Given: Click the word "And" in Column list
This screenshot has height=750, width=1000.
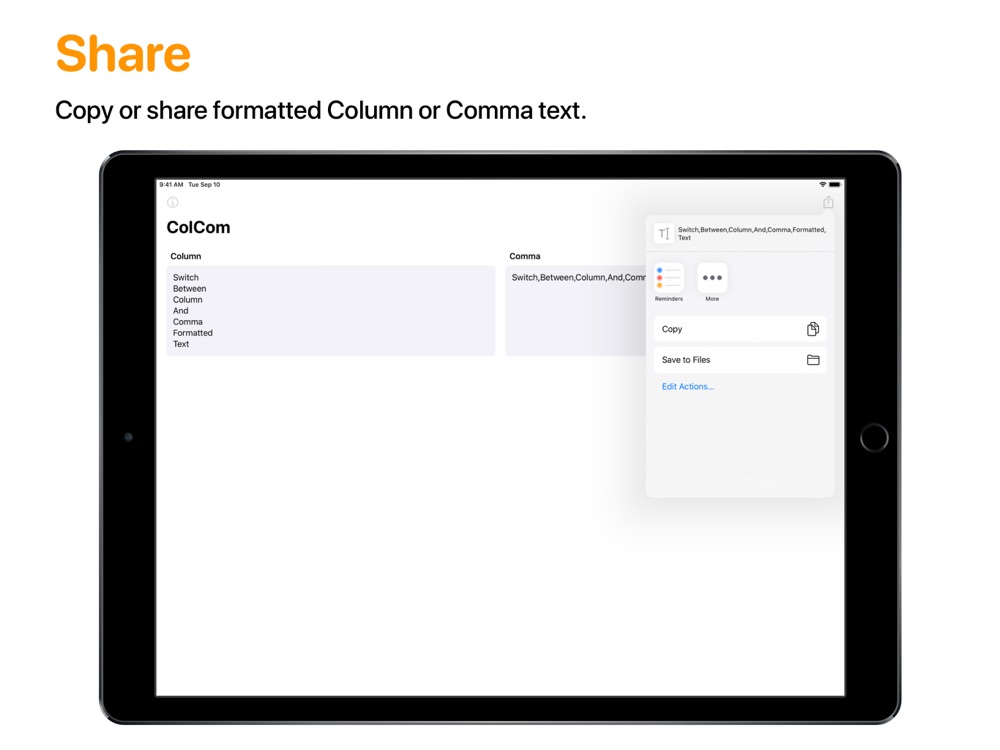Looking at the screenshot, I should [180, 311].
